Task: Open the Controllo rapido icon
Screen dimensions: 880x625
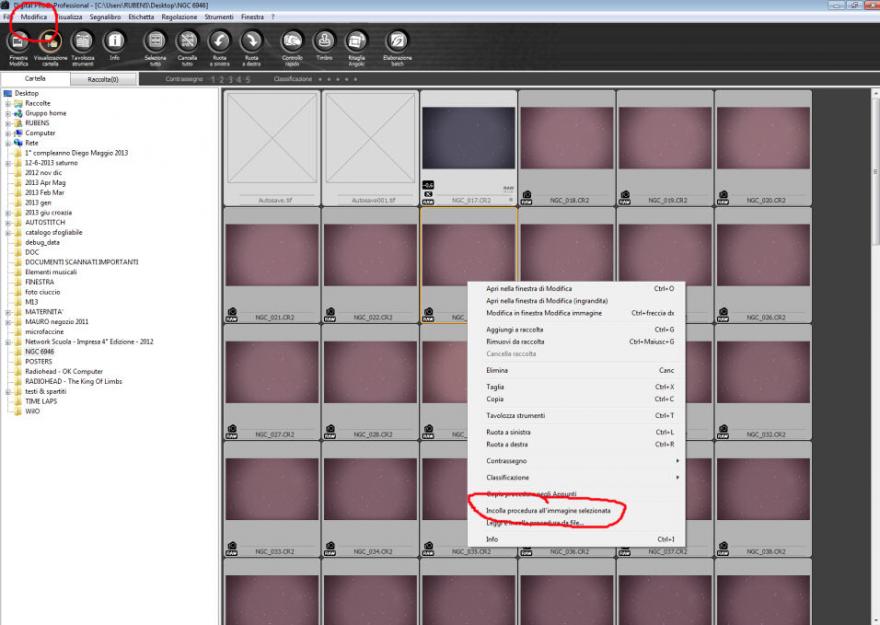Action: [x=292, y=42]
